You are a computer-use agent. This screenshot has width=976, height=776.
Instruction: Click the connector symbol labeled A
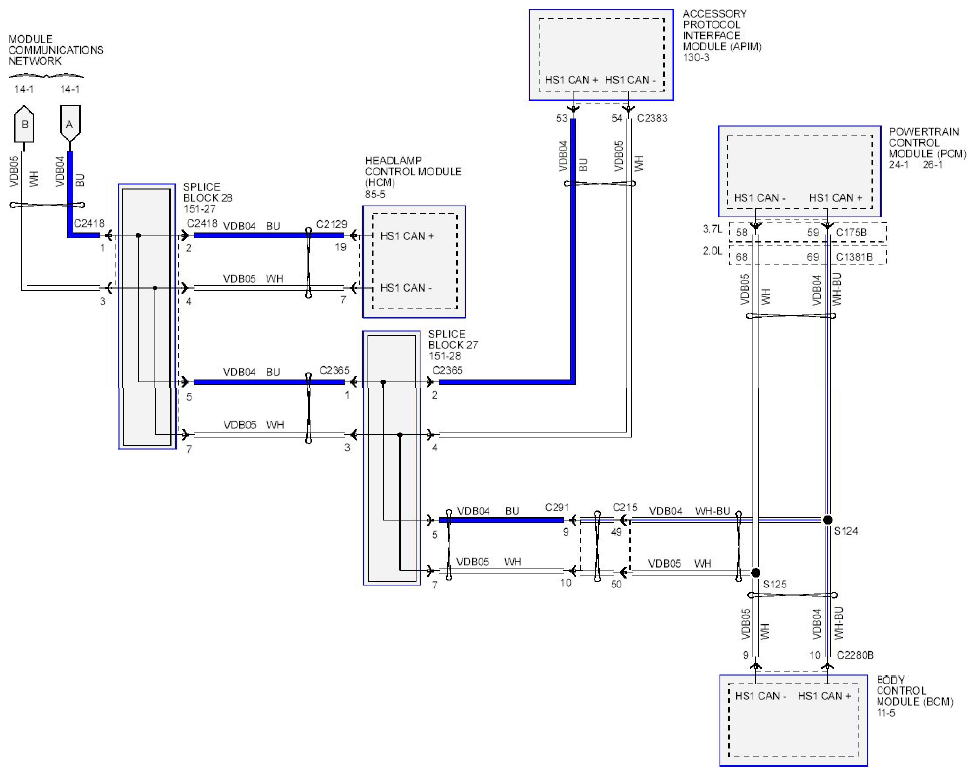pyautogui.click(x=70, y=123)
